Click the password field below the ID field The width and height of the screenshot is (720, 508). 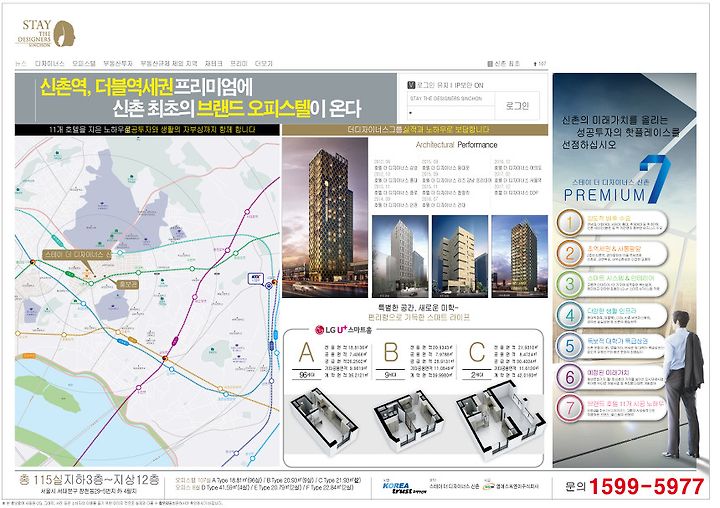coord(451,113)
